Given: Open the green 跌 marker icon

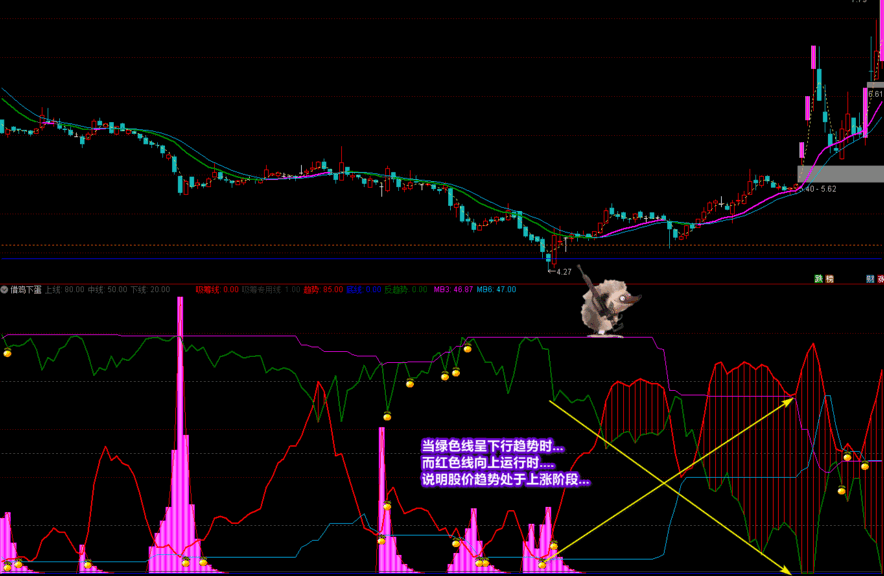Looking at the screenshot, I should coord(819,279).
